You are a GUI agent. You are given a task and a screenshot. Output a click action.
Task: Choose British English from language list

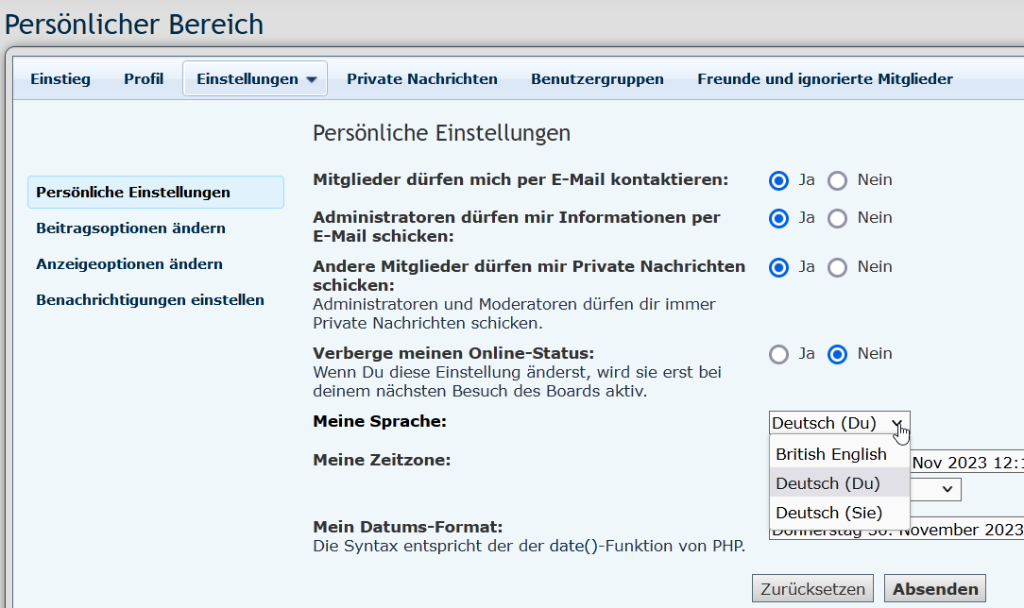click(831, 454)
